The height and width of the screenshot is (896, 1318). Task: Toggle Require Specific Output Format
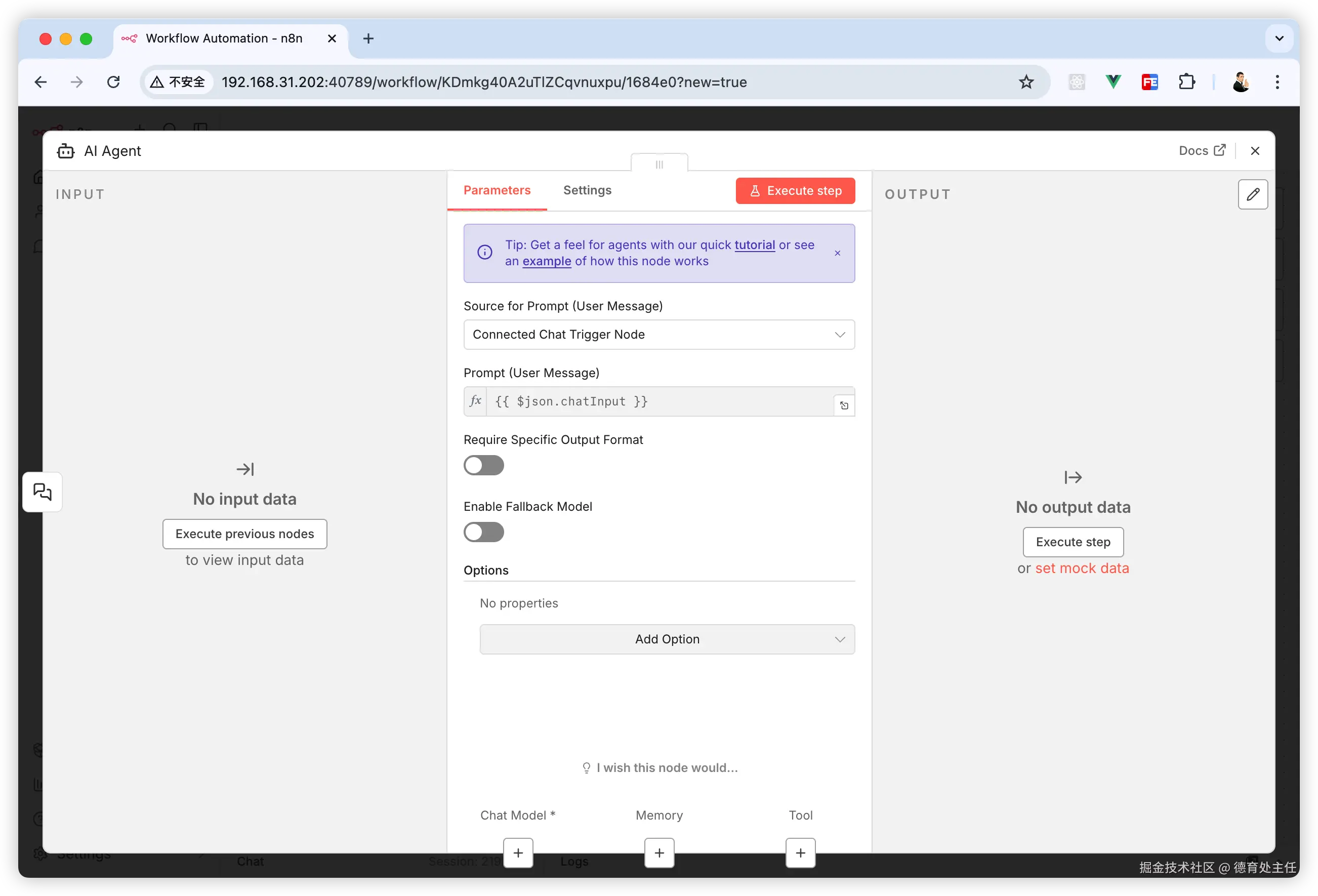pos(483,465)
